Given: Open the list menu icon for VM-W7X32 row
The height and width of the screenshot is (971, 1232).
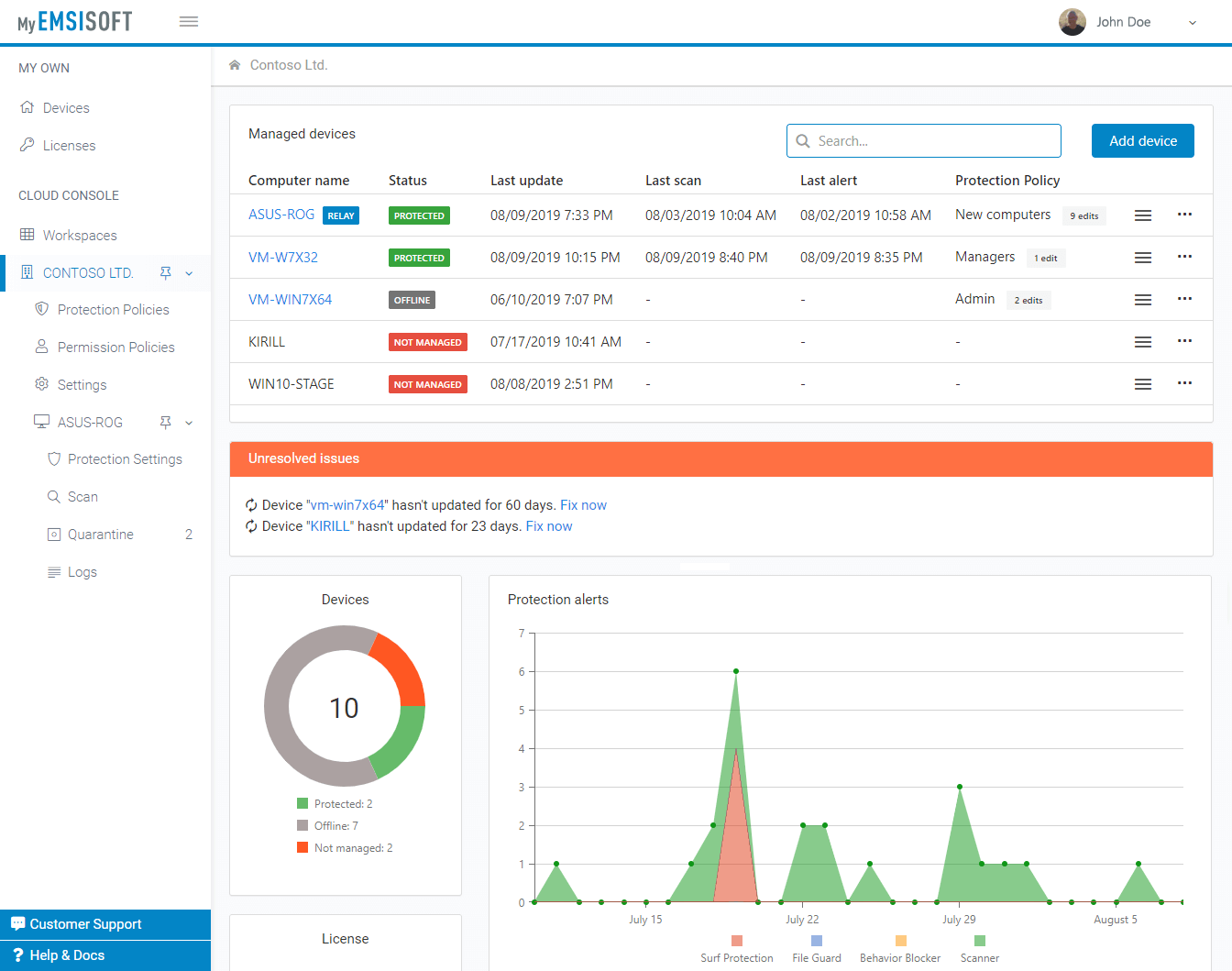Looking at the screenshot, I should (x=1143, y=258).
